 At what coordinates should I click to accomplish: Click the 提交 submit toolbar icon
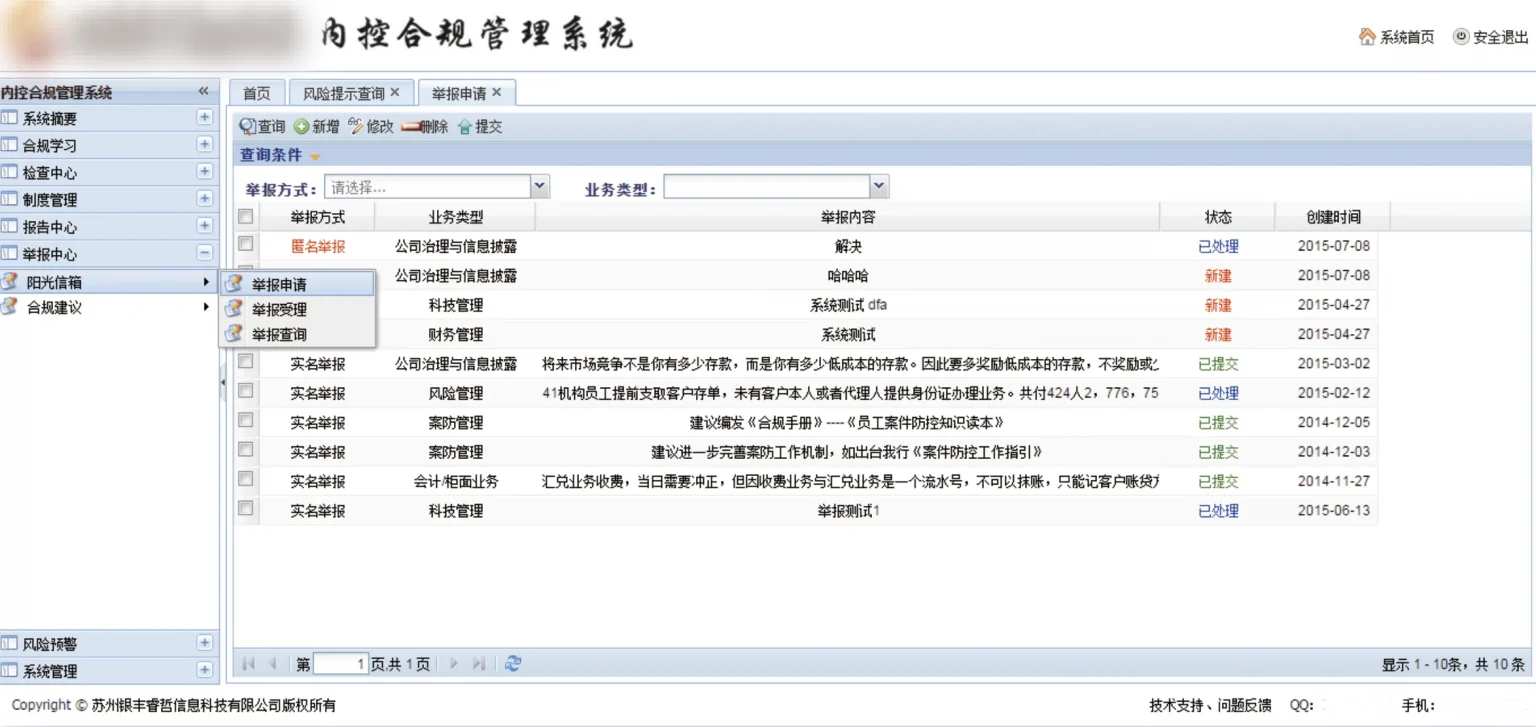(x=465, y=127)
